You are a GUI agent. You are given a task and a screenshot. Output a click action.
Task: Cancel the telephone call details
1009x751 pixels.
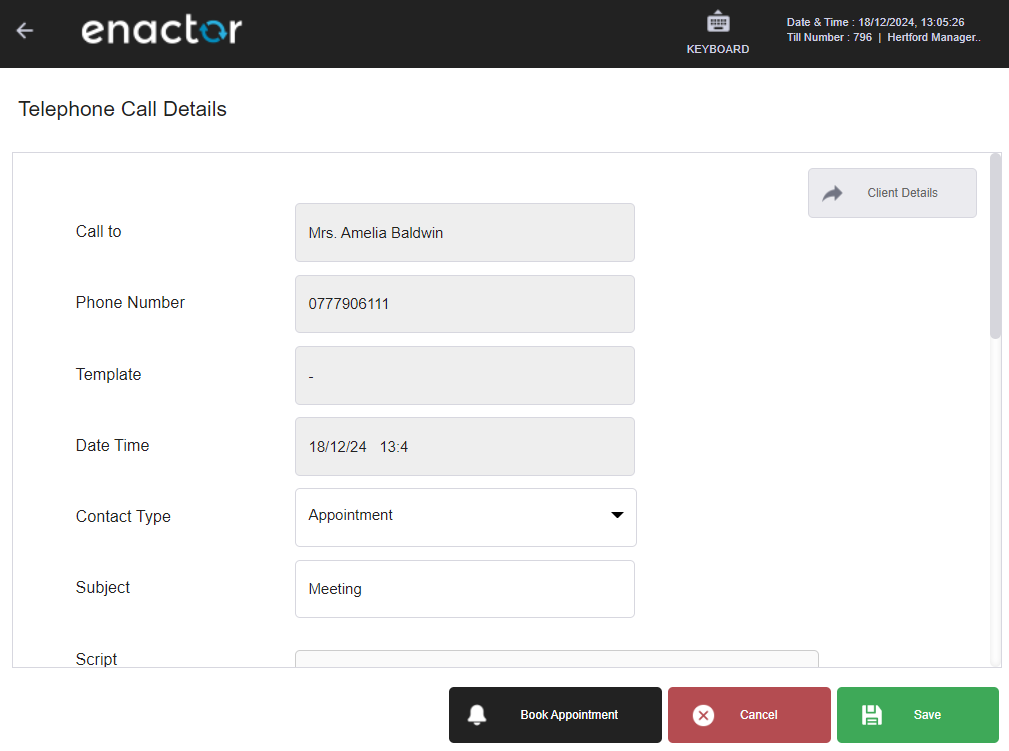pyautogui.click(x=749, y=715)
